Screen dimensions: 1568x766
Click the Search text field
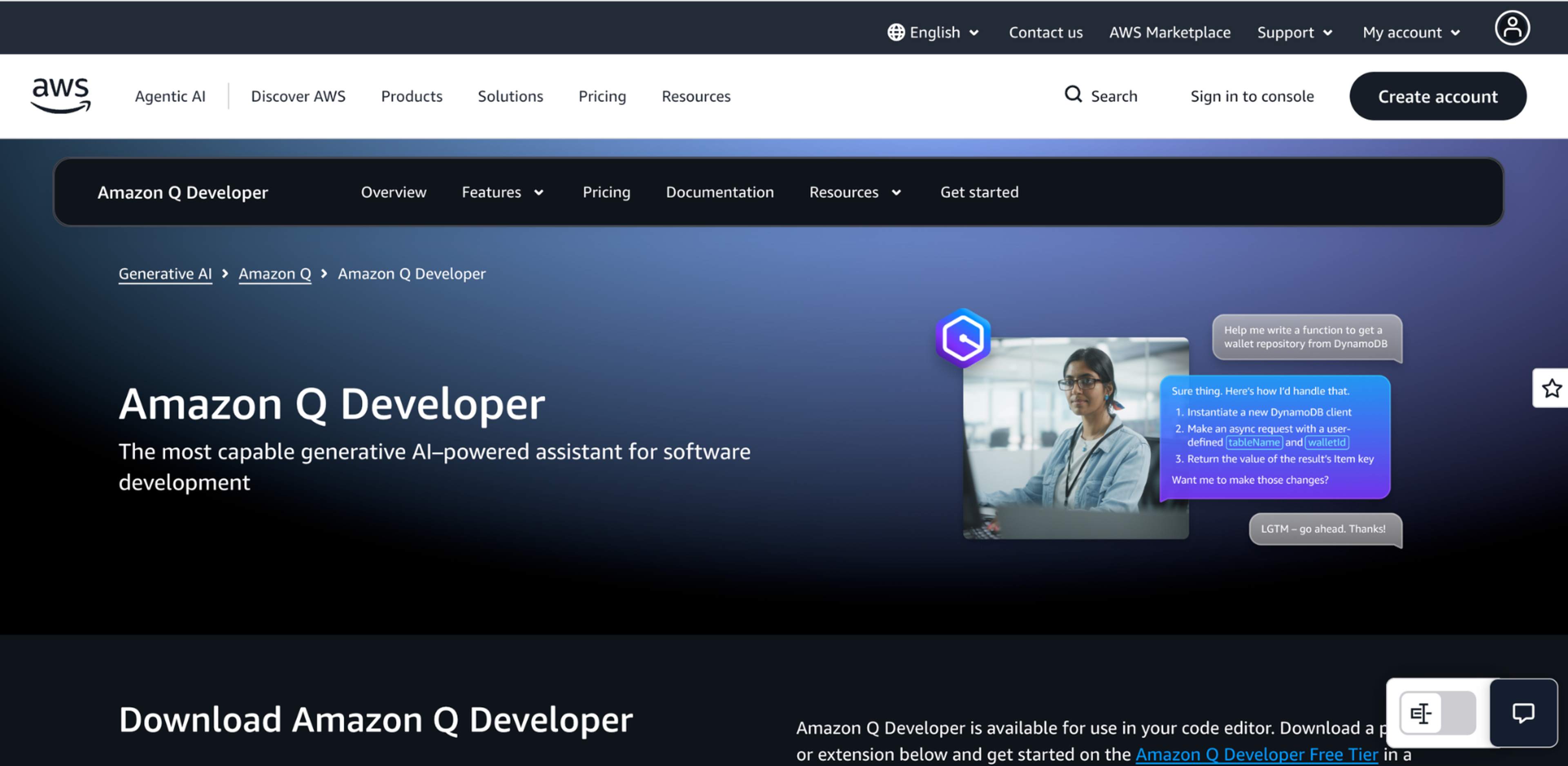point(1113,96)
